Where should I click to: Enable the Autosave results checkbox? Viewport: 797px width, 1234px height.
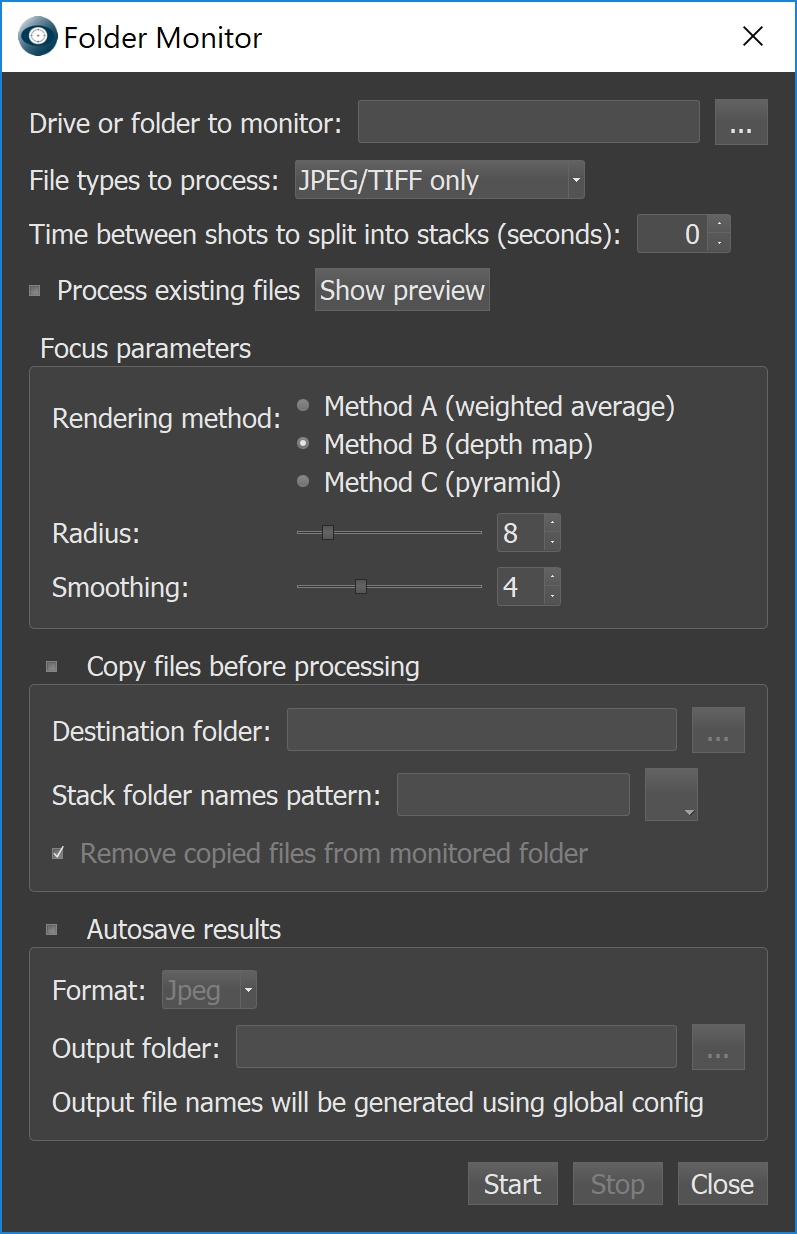coord(52,930)
